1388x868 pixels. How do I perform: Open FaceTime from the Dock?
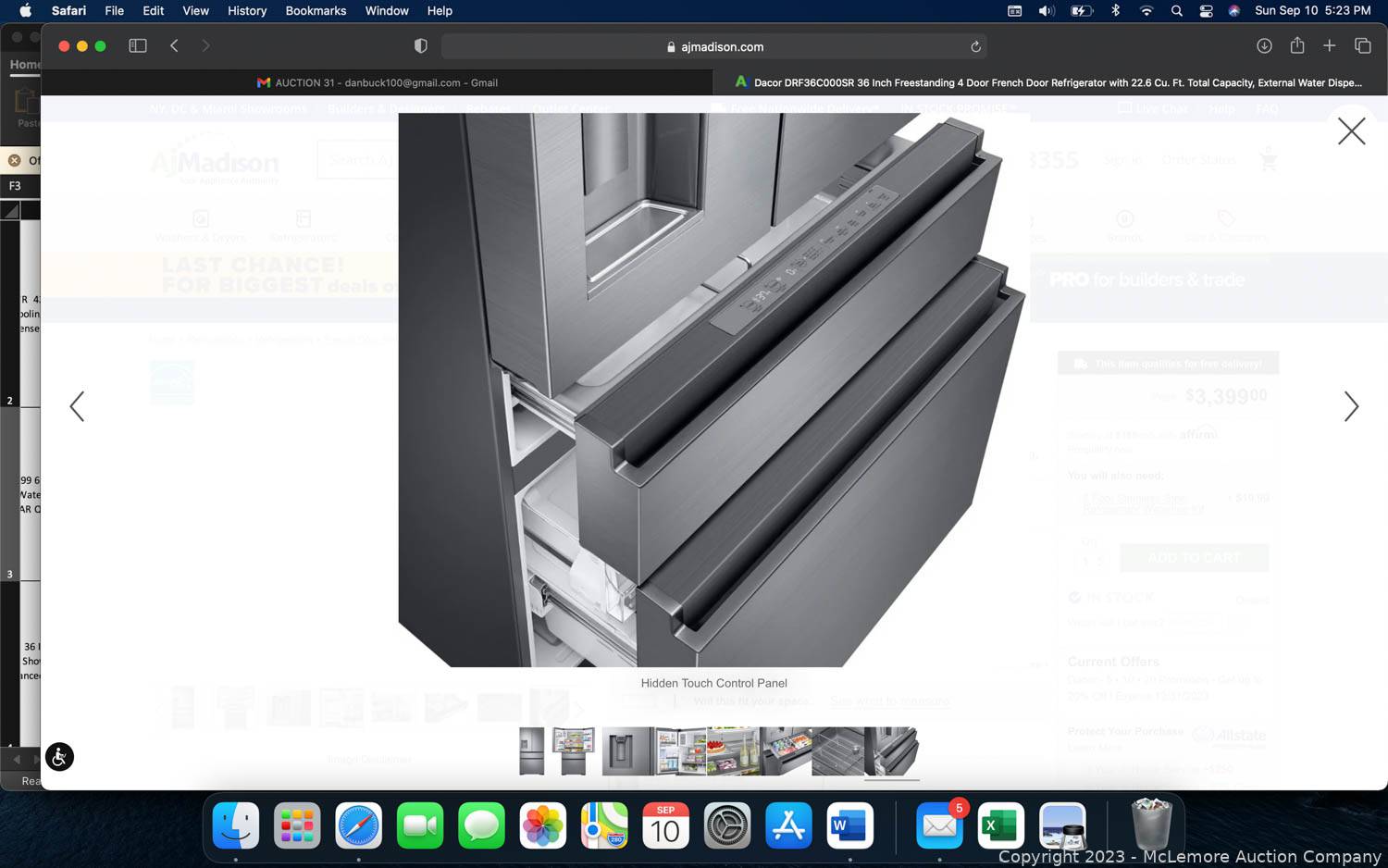tap(420, 825)
